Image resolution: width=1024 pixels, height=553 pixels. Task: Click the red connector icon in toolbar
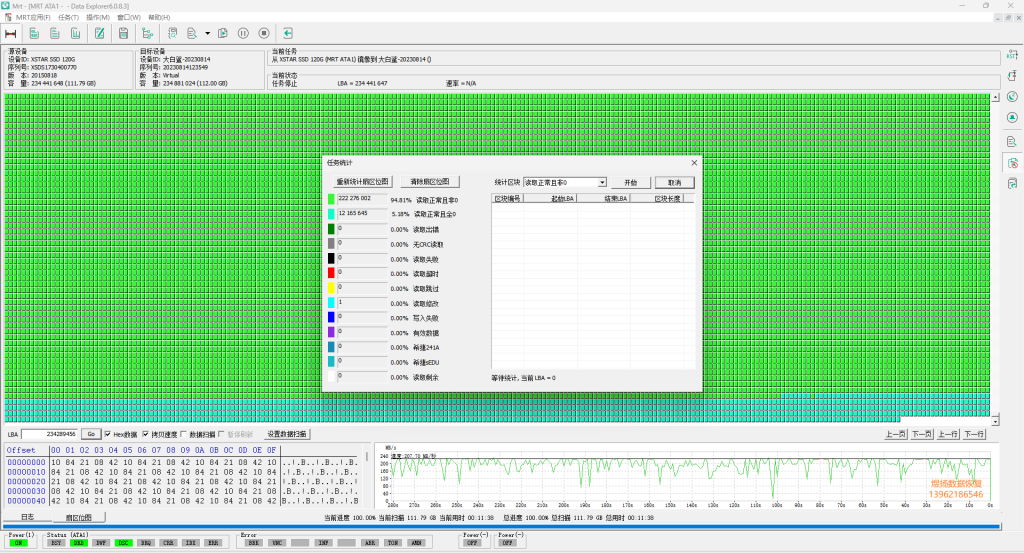coord(10,33)
